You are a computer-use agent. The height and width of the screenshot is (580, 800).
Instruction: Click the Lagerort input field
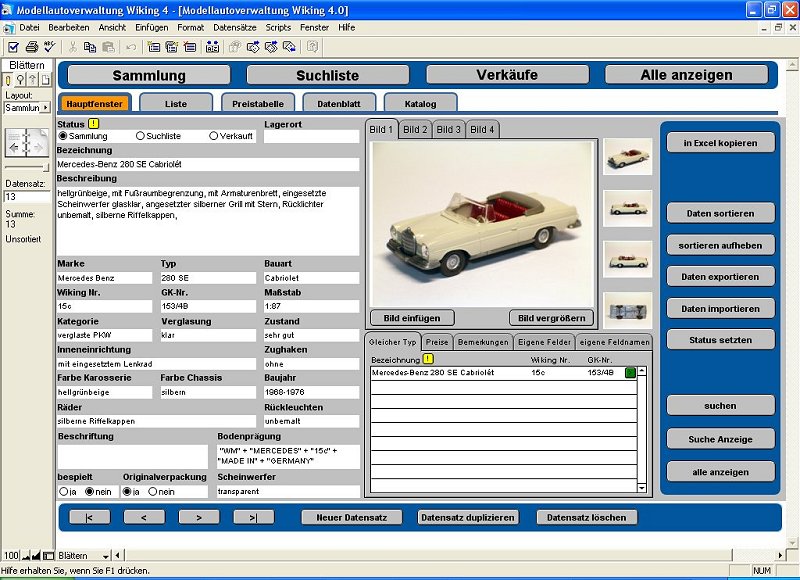tap(311, 137)
